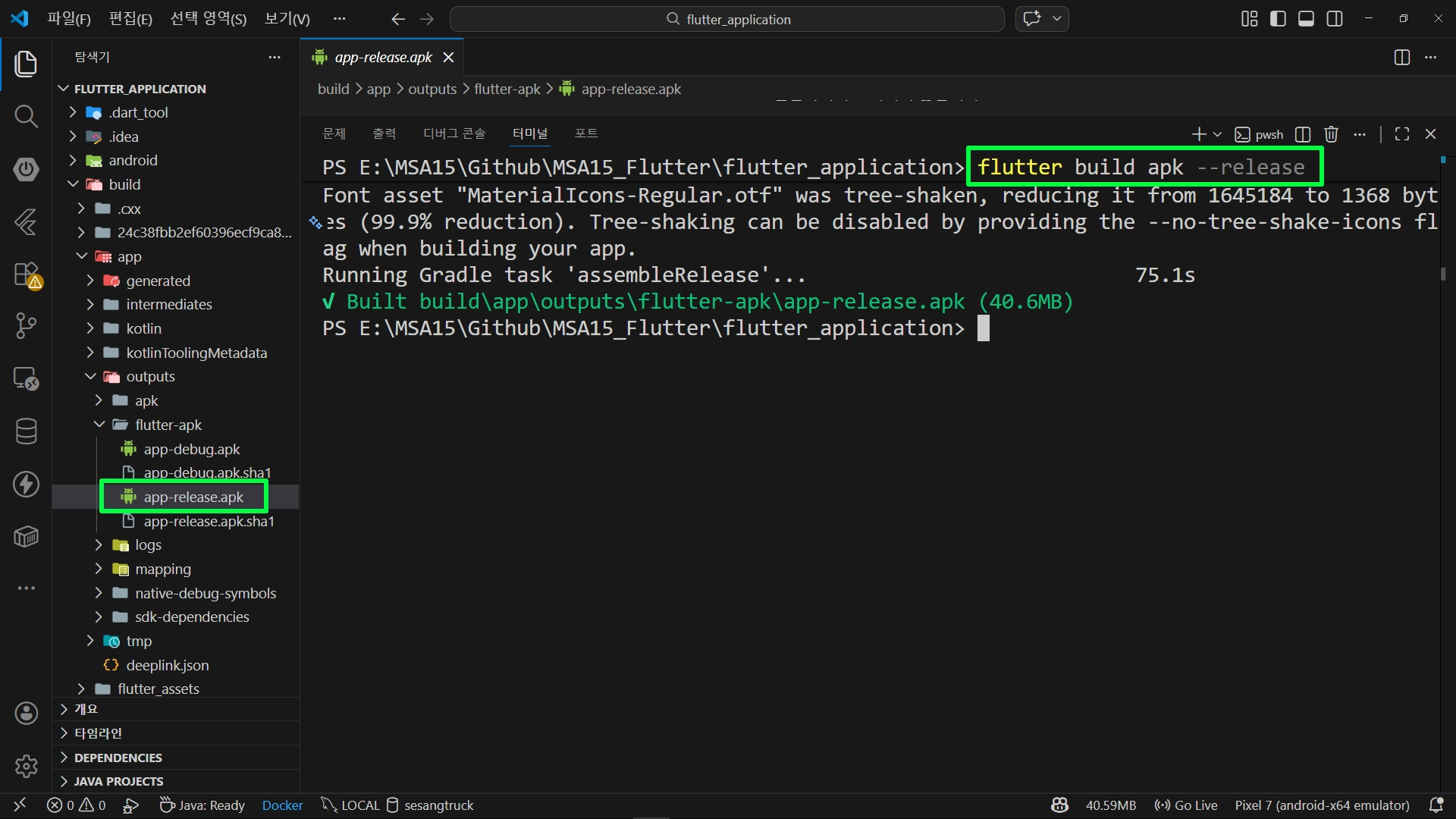Open Manage gear icon at bottom left
This screenshot has height=819, width=1456.
coord(26,766)
